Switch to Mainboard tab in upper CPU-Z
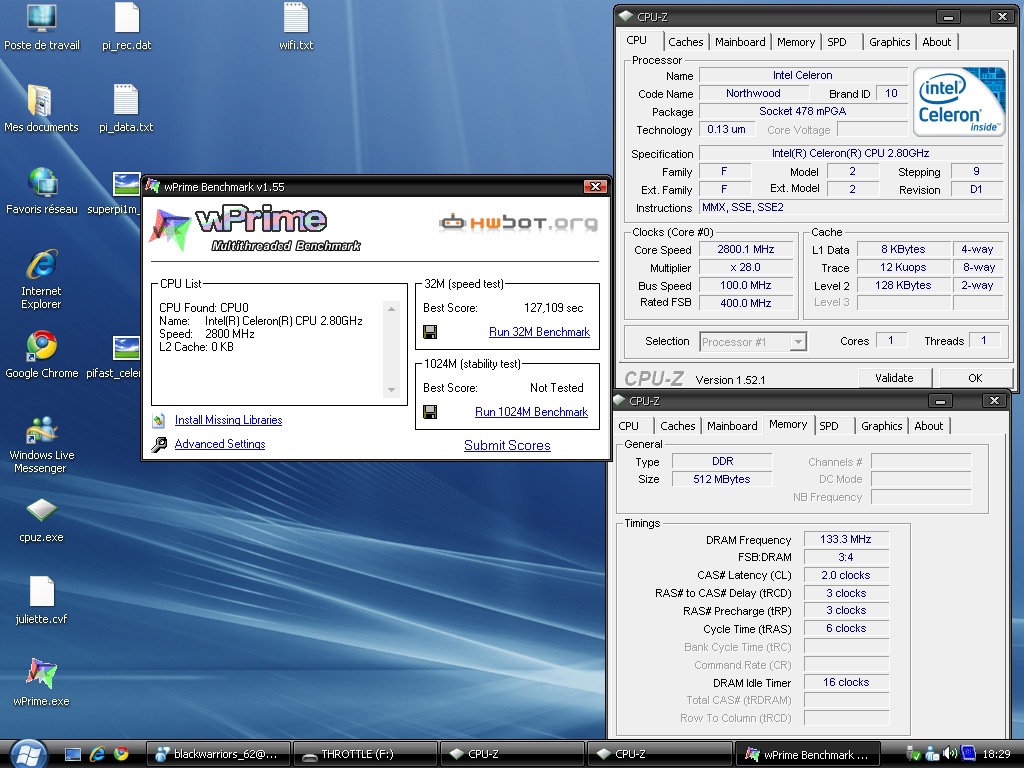The height and width of the screenshot is (768, 1024). 740,42
